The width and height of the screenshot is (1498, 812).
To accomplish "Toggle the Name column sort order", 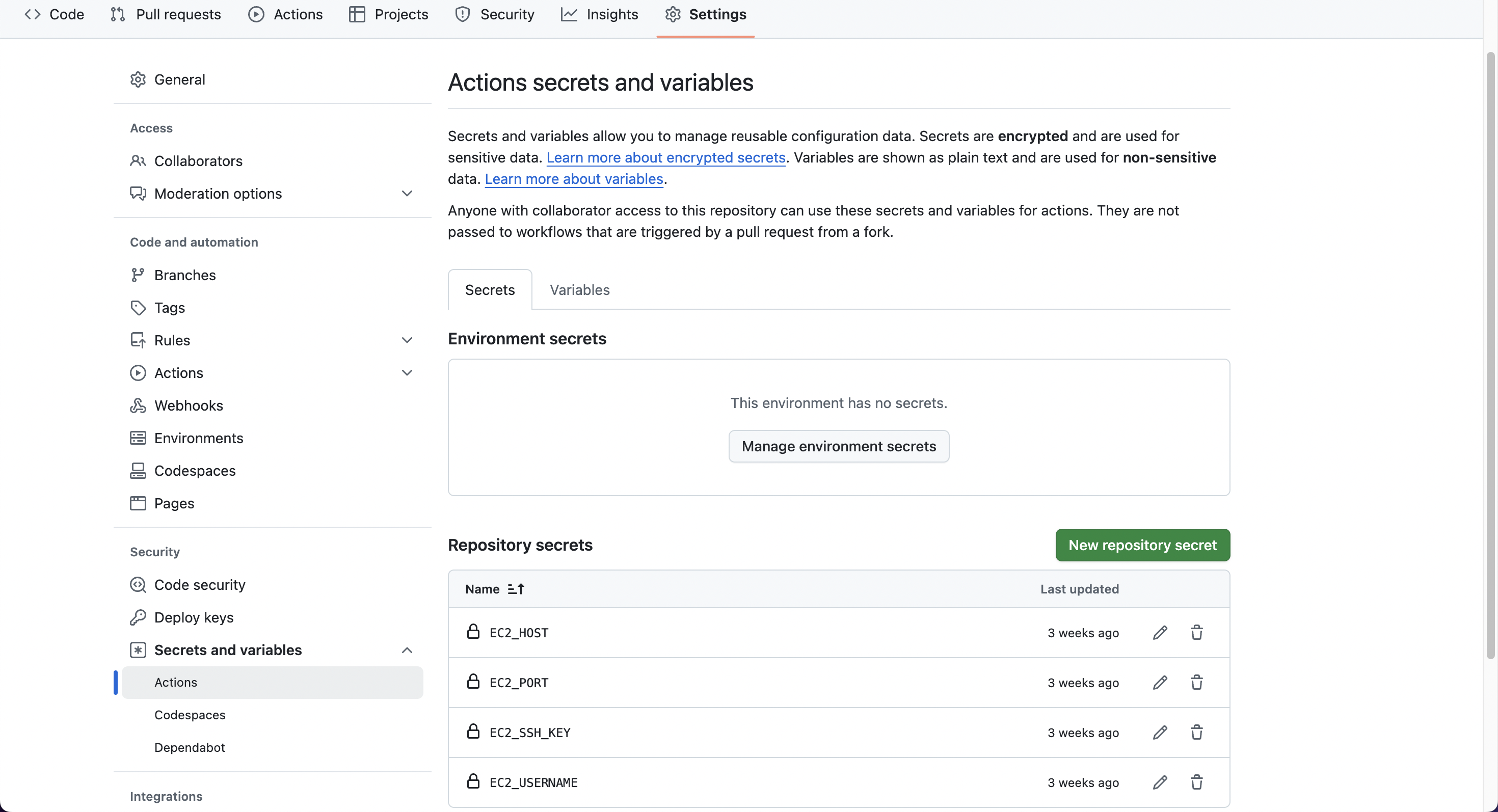I will point(515,589).
